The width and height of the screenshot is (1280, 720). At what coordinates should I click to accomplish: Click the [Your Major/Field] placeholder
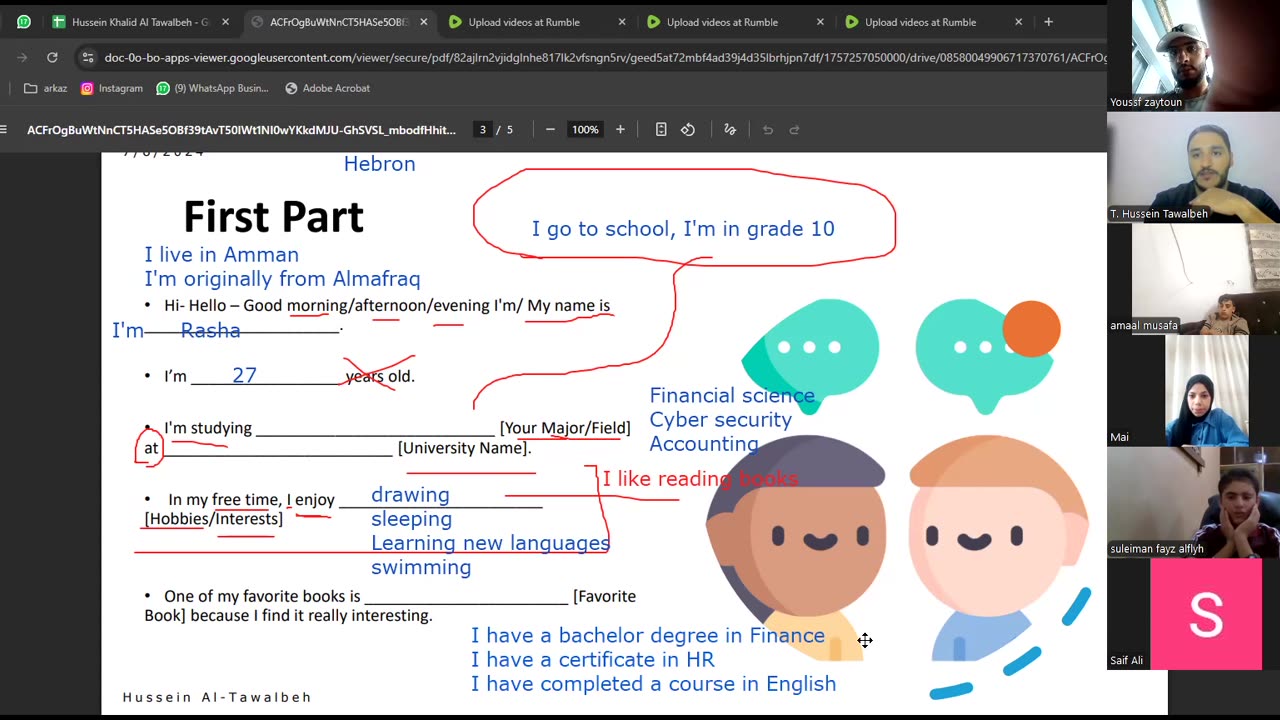click(x=565, y=428)
